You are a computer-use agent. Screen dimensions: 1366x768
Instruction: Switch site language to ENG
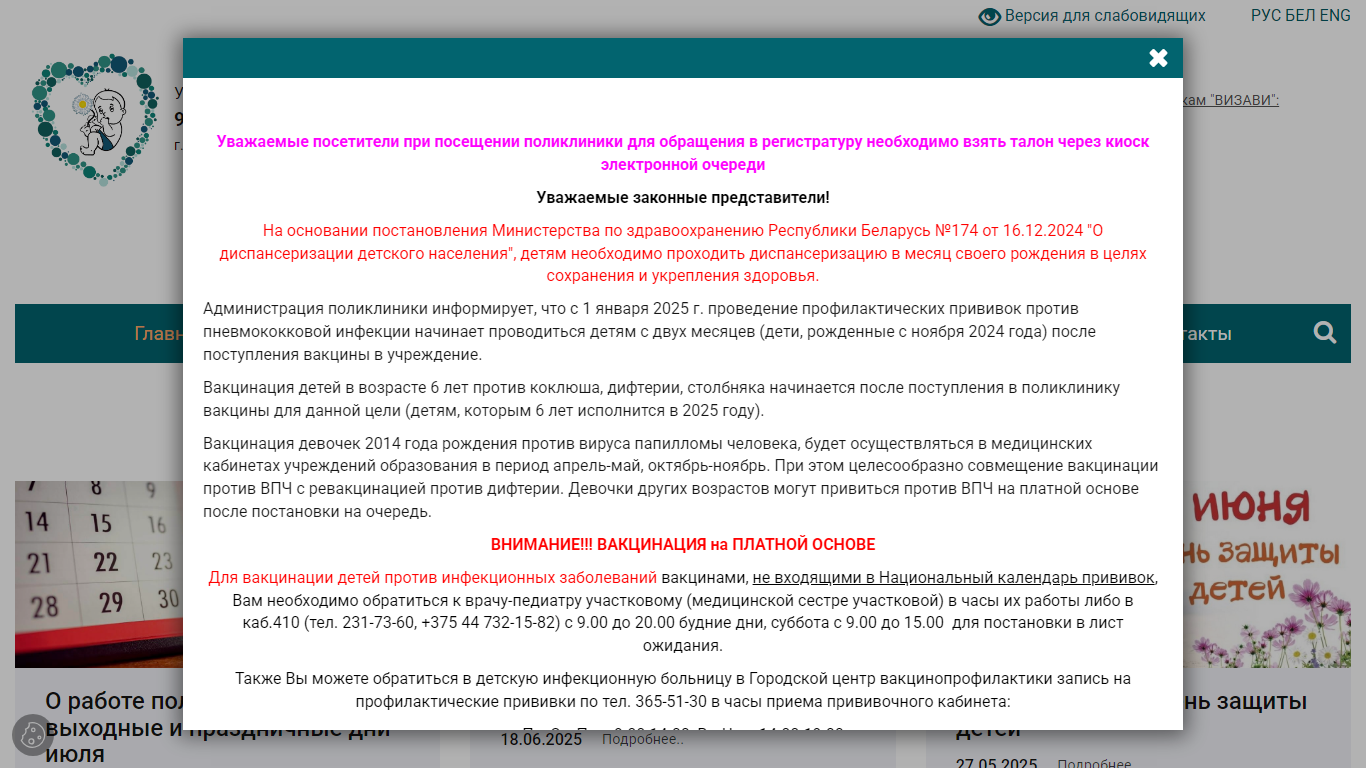point(1335,16)
